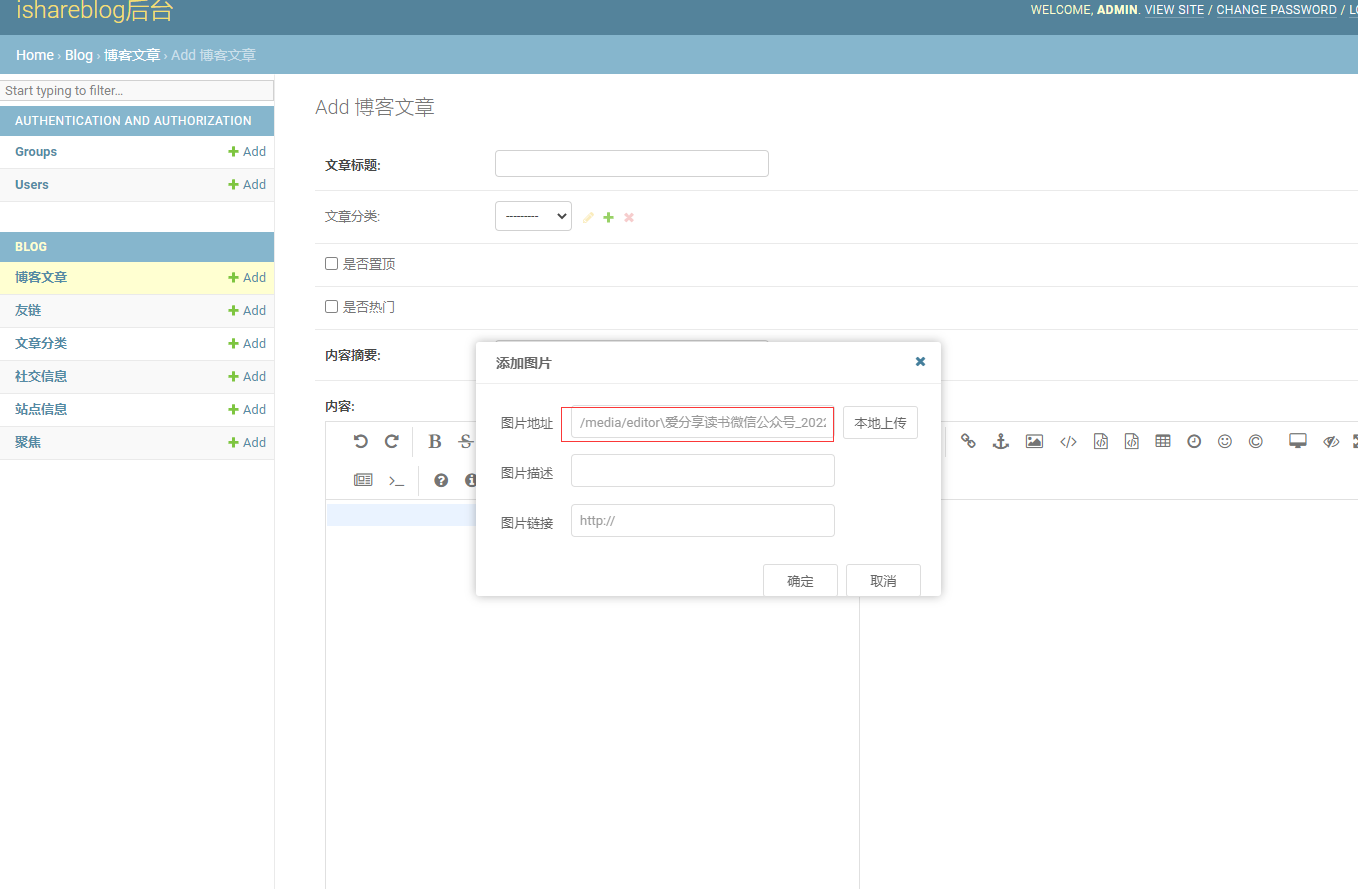Insert date time with the clock icon
The width and height of the screenshot is (1358, 889).
tap(1193, 441)
